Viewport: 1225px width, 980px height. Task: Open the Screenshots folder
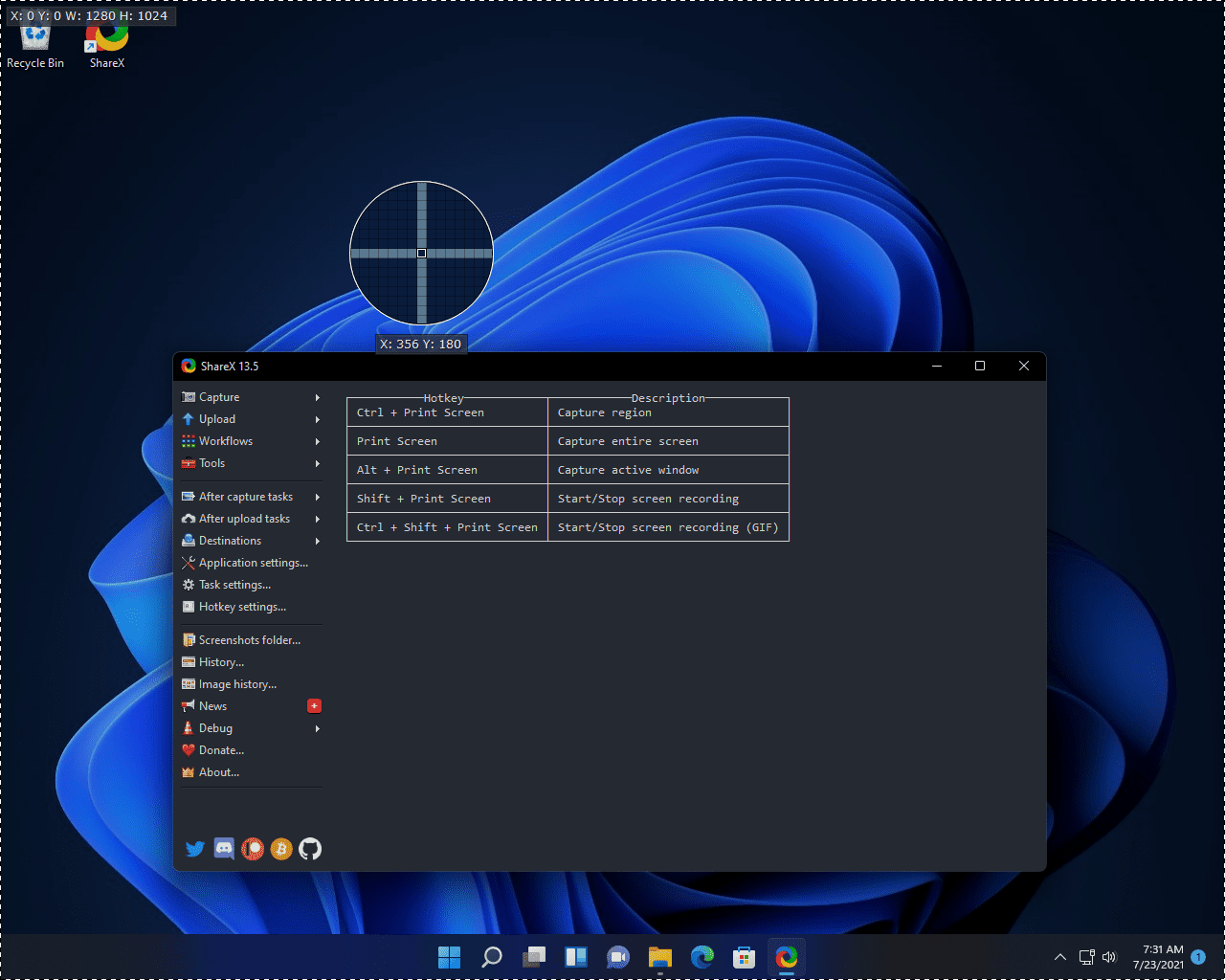point(249,640)
